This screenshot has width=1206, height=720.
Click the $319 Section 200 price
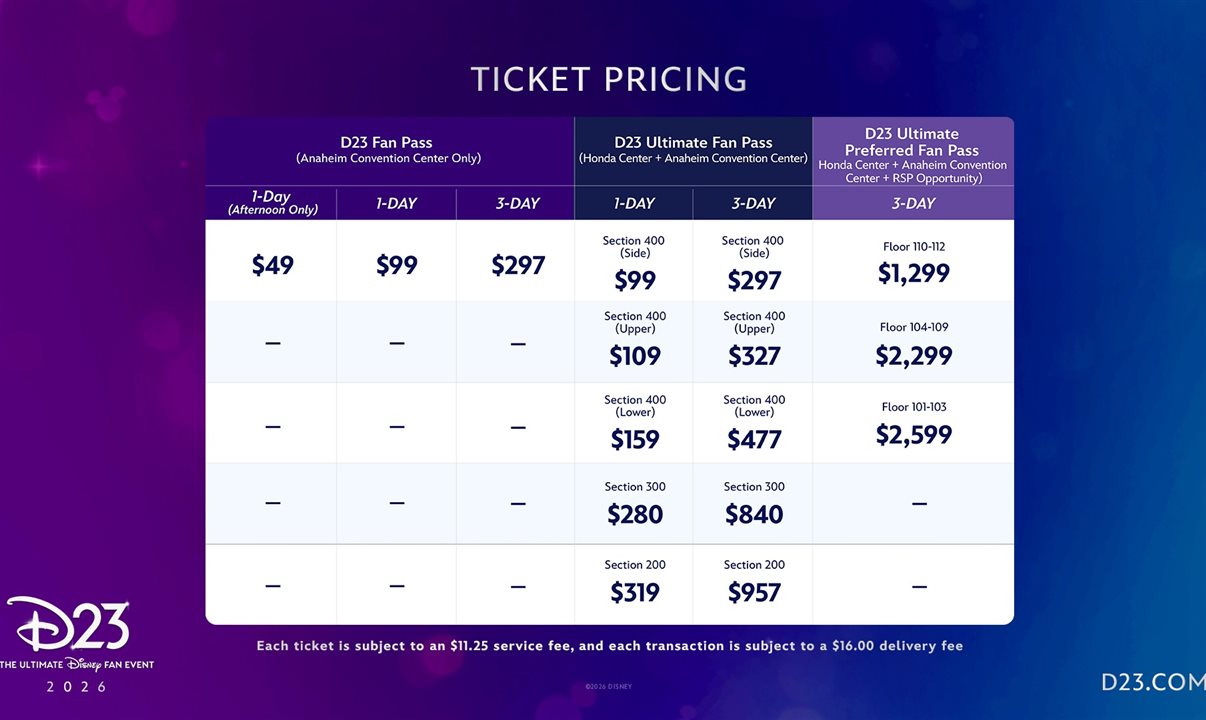[x=635, y=592]
